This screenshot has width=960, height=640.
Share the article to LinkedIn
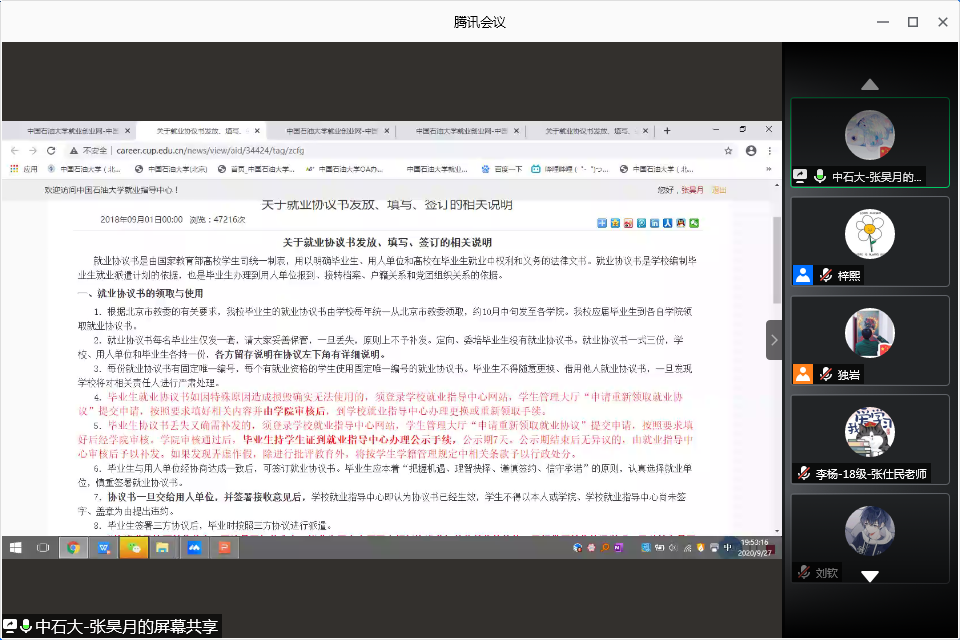(x=655, y=223)
